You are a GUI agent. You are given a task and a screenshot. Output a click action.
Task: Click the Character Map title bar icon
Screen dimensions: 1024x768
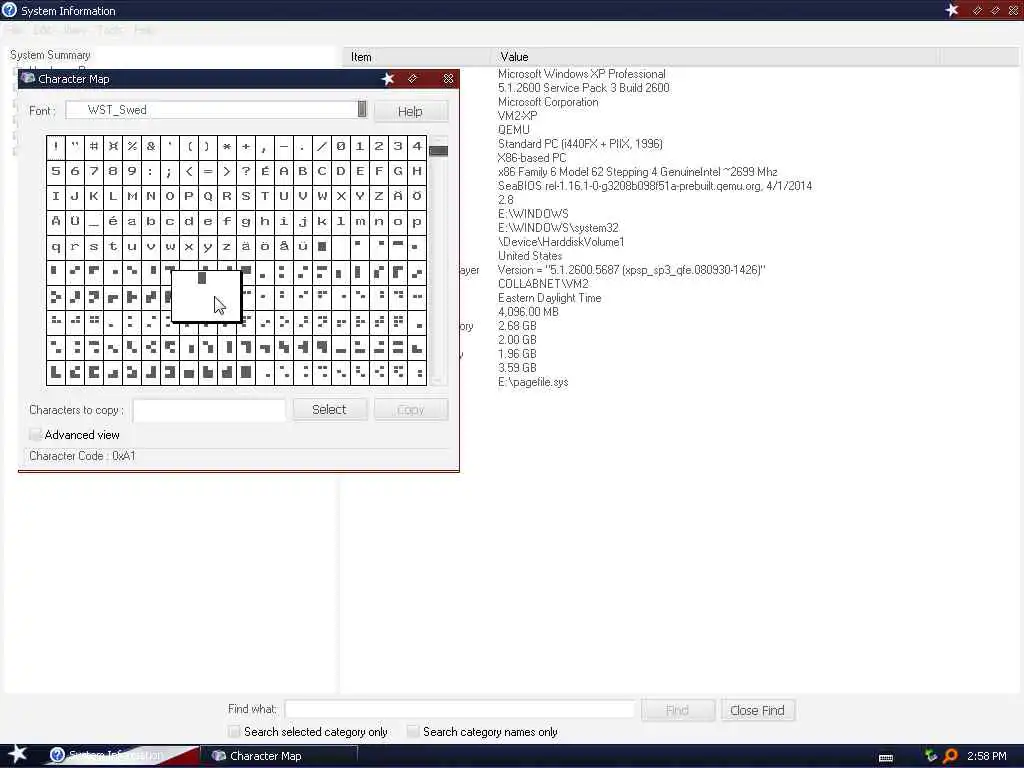point(27,78)
